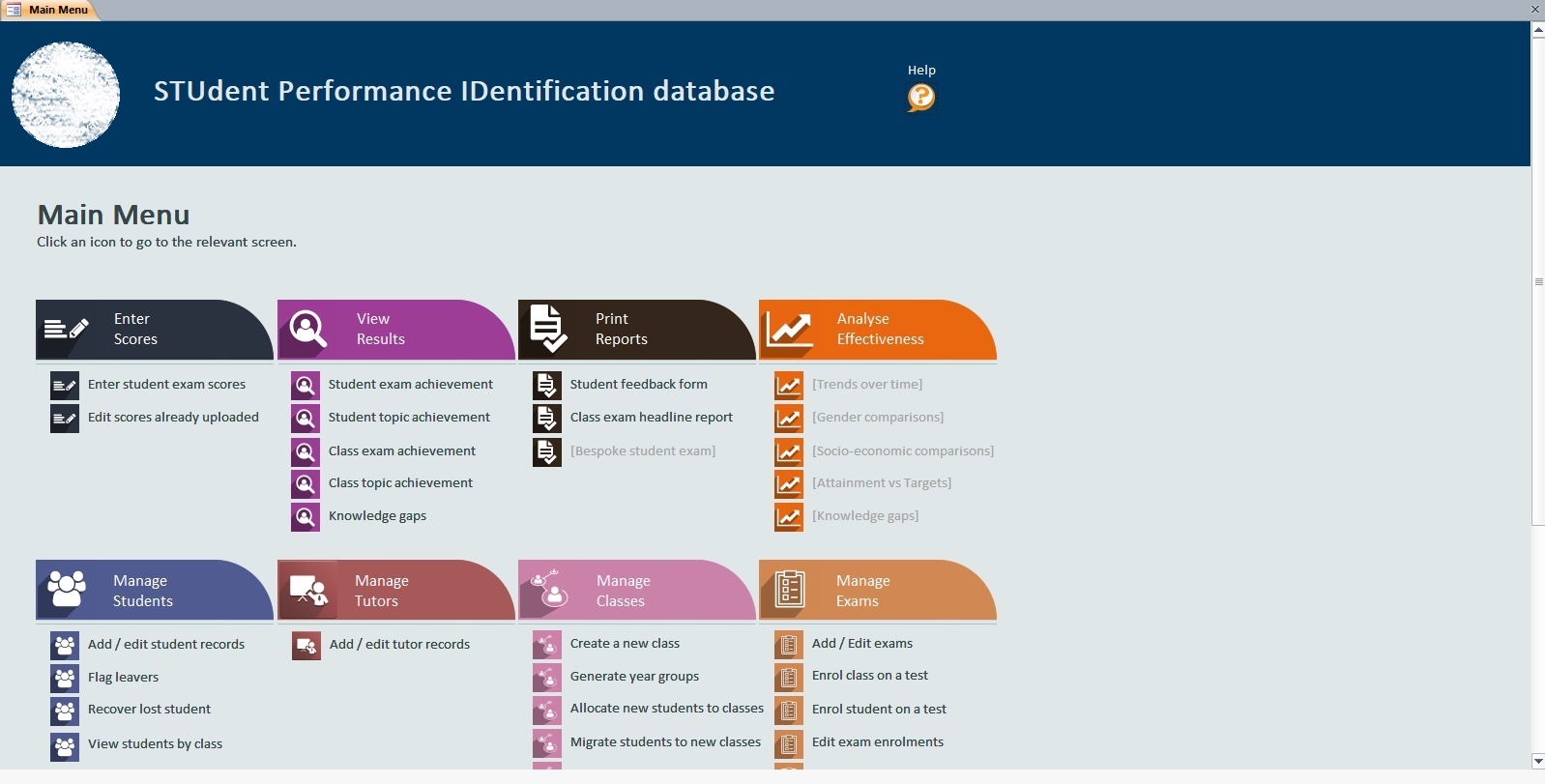Click the Add / Edit exams clipboard icon

(x=789, y=645)
